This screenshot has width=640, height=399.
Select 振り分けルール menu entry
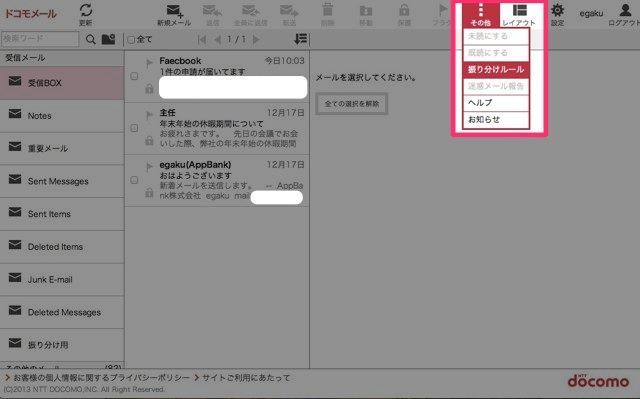click(496, 69)
